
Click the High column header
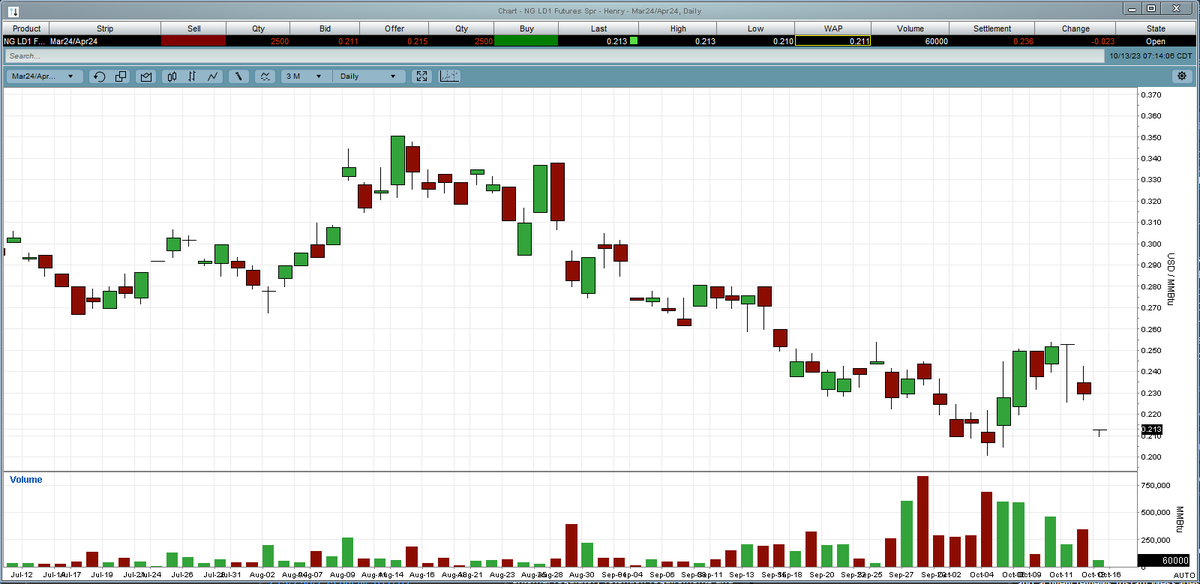pyautogui.click(x=678, y=29)
